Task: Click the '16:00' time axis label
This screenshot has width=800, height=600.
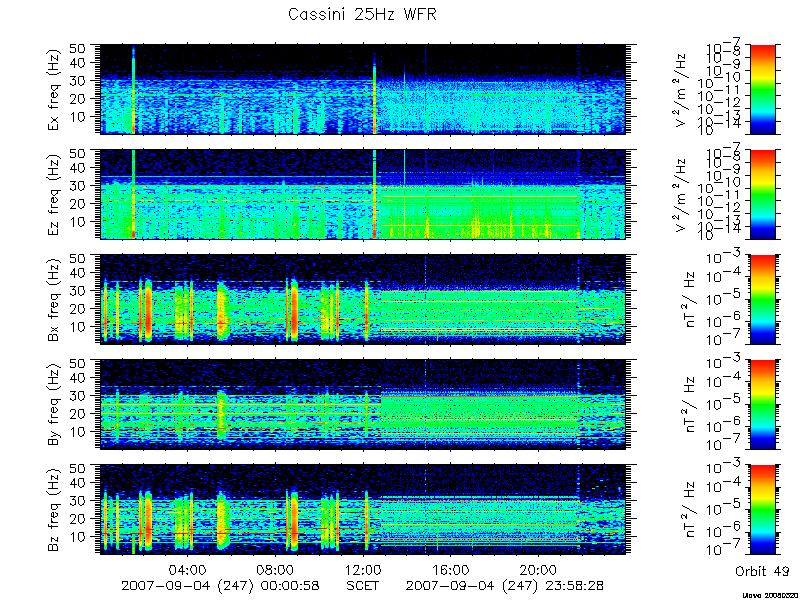Action: [x=451, y=569]
